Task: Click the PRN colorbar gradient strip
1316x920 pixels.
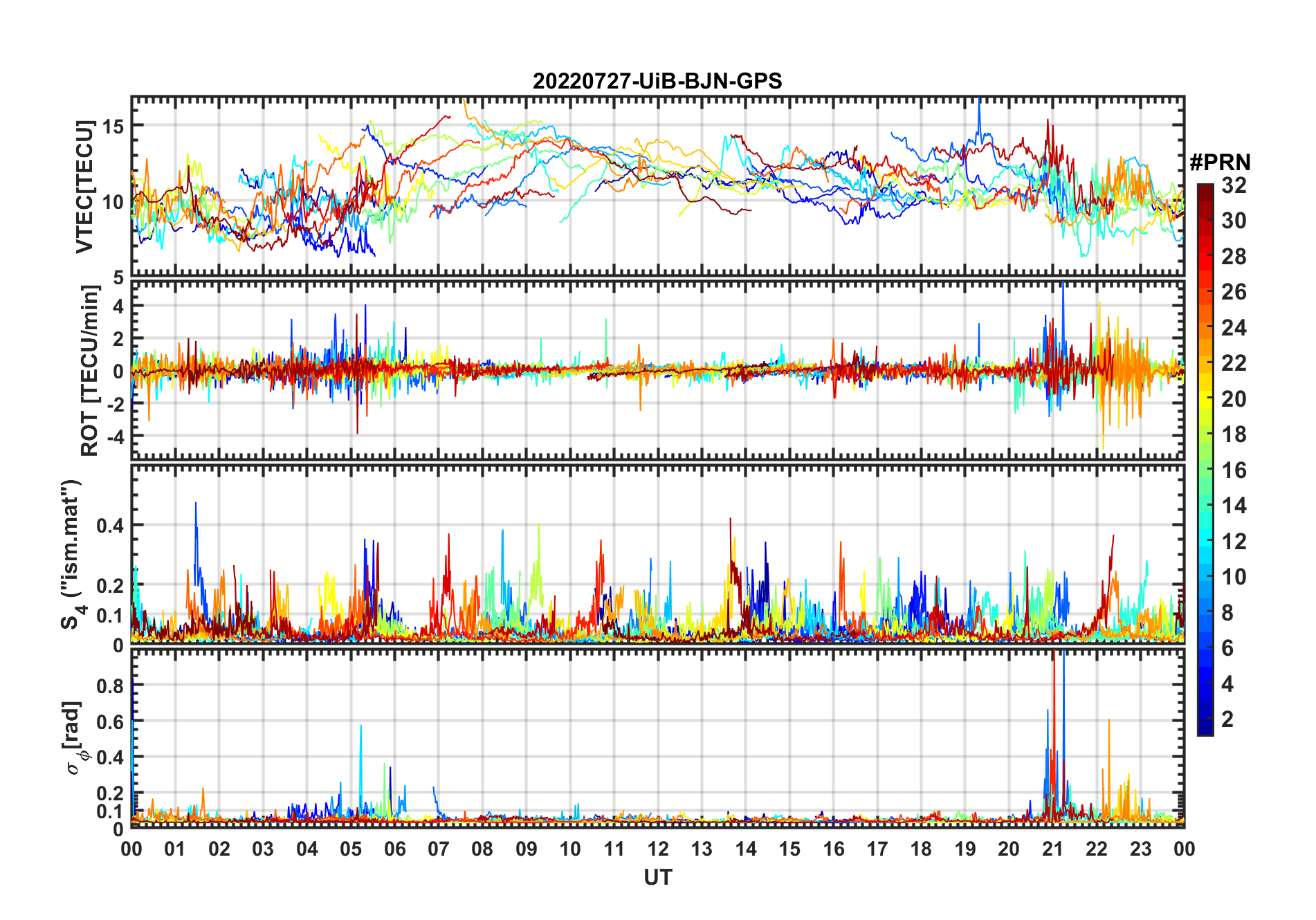Action: click(1205, 459)
